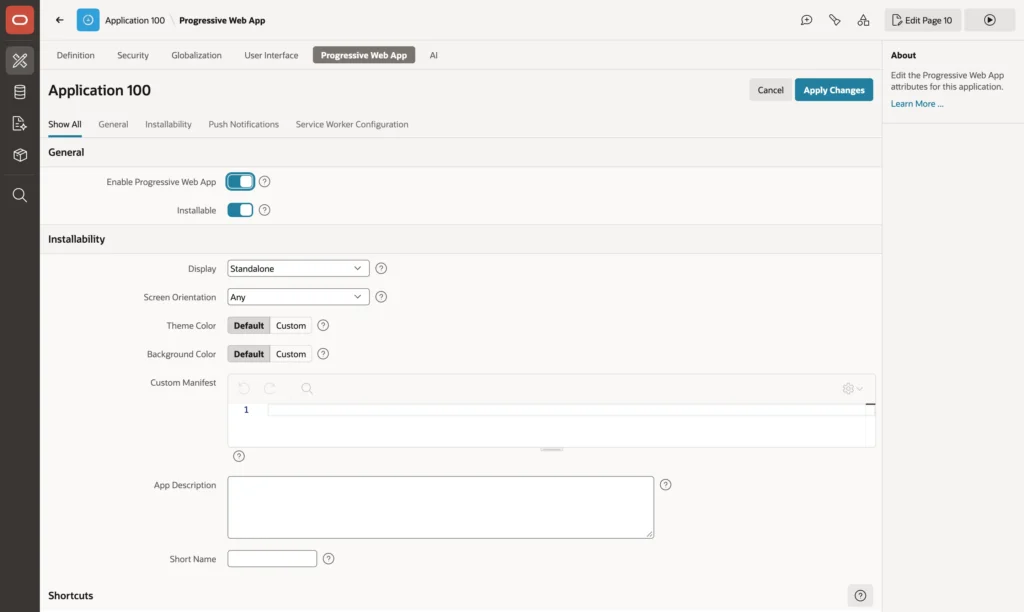This screenshot has width=1024, height=612.
Task: Follow the Learn More link
Action: [x=917, y=104]
